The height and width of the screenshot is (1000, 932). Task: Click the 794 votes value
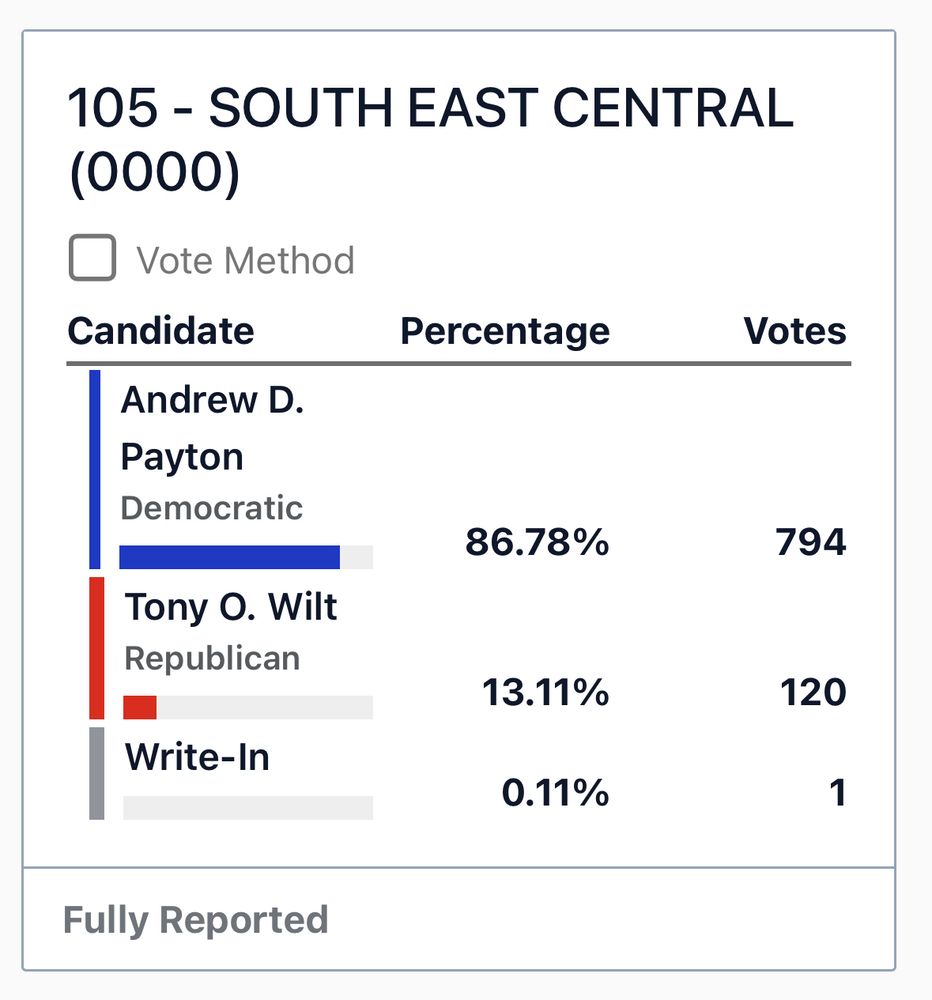click(810, 543)
